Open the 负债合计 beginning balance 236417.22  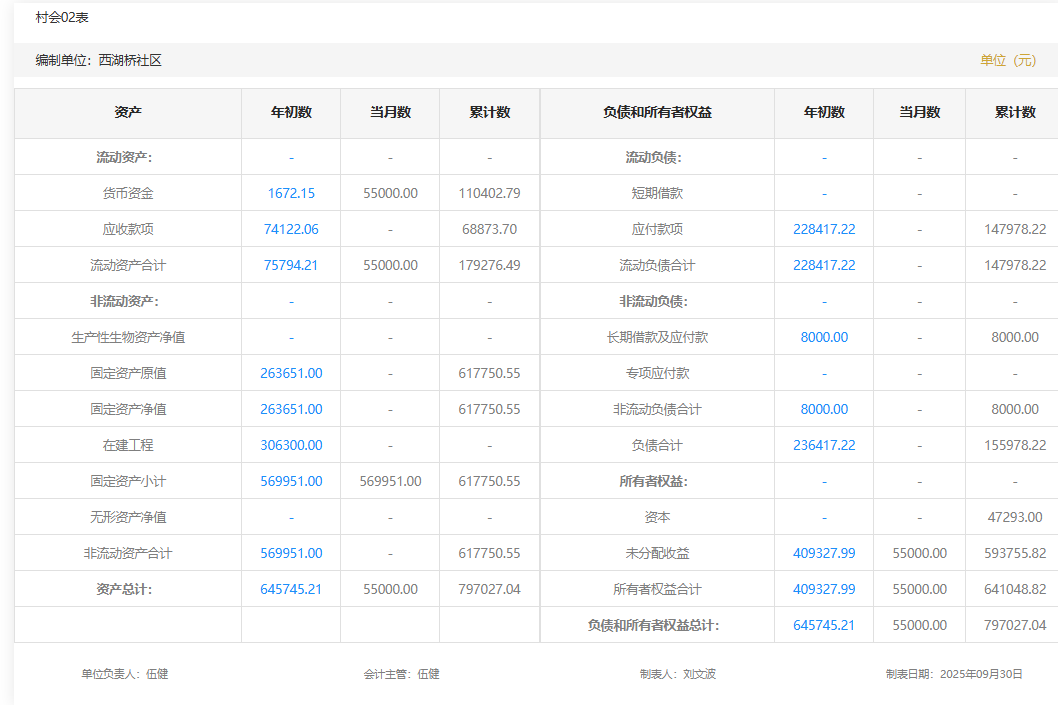click(824, 445)
